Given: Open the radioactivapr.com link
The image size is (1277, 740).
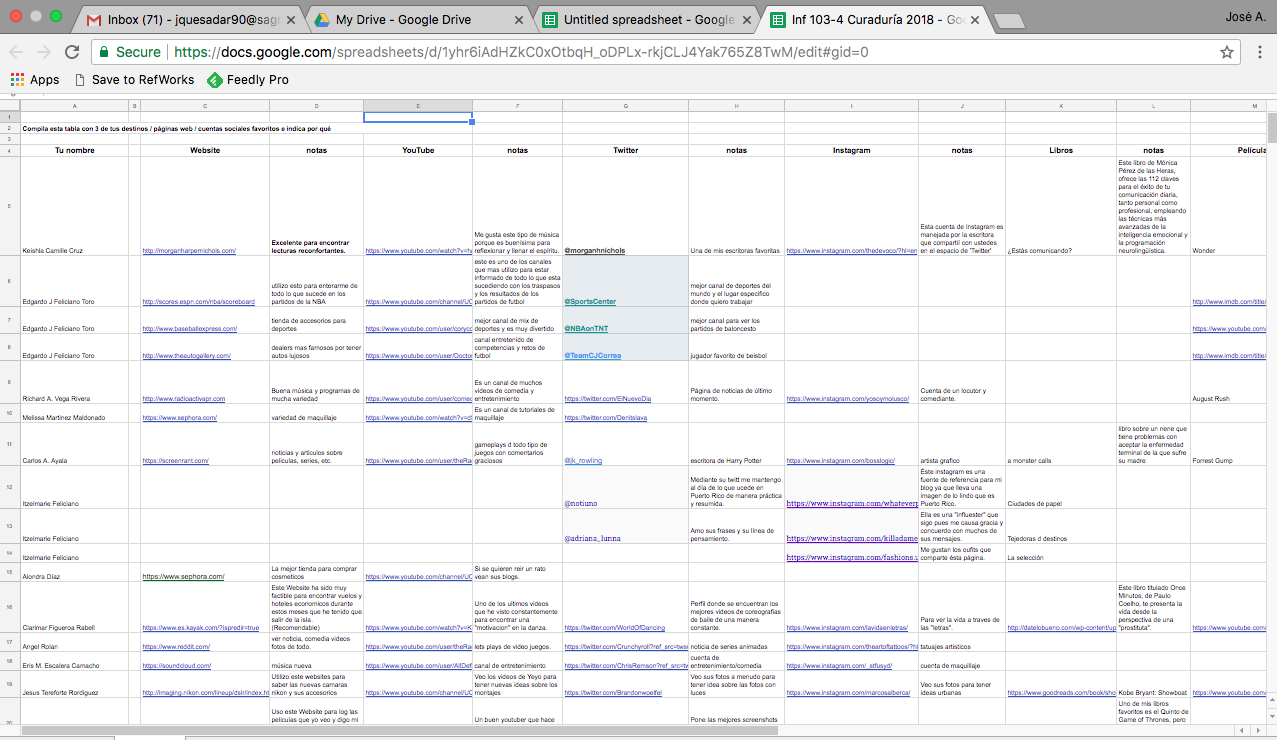Looking at the screenshot, I should click(x=186, y=399).
